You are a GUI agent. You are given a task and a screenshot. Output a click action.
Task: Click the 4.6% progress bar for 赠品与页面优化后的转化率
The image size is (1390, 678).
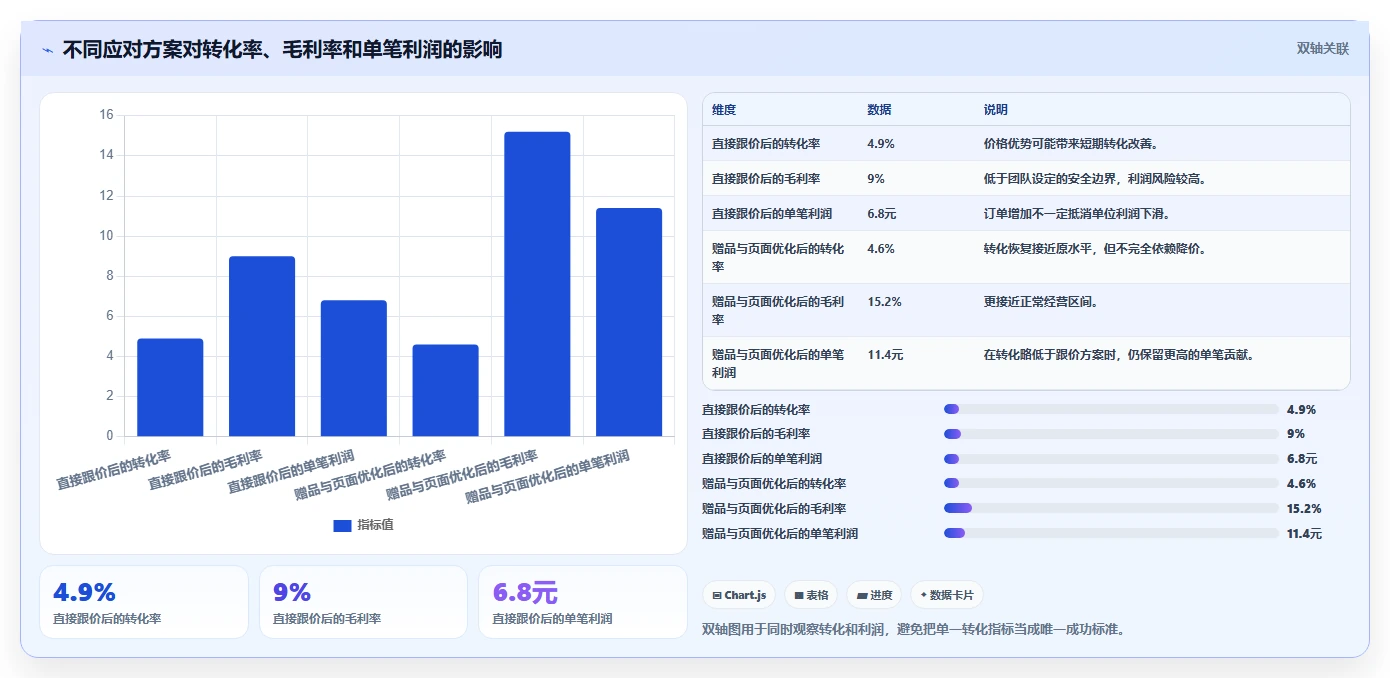coord(1111,483)
